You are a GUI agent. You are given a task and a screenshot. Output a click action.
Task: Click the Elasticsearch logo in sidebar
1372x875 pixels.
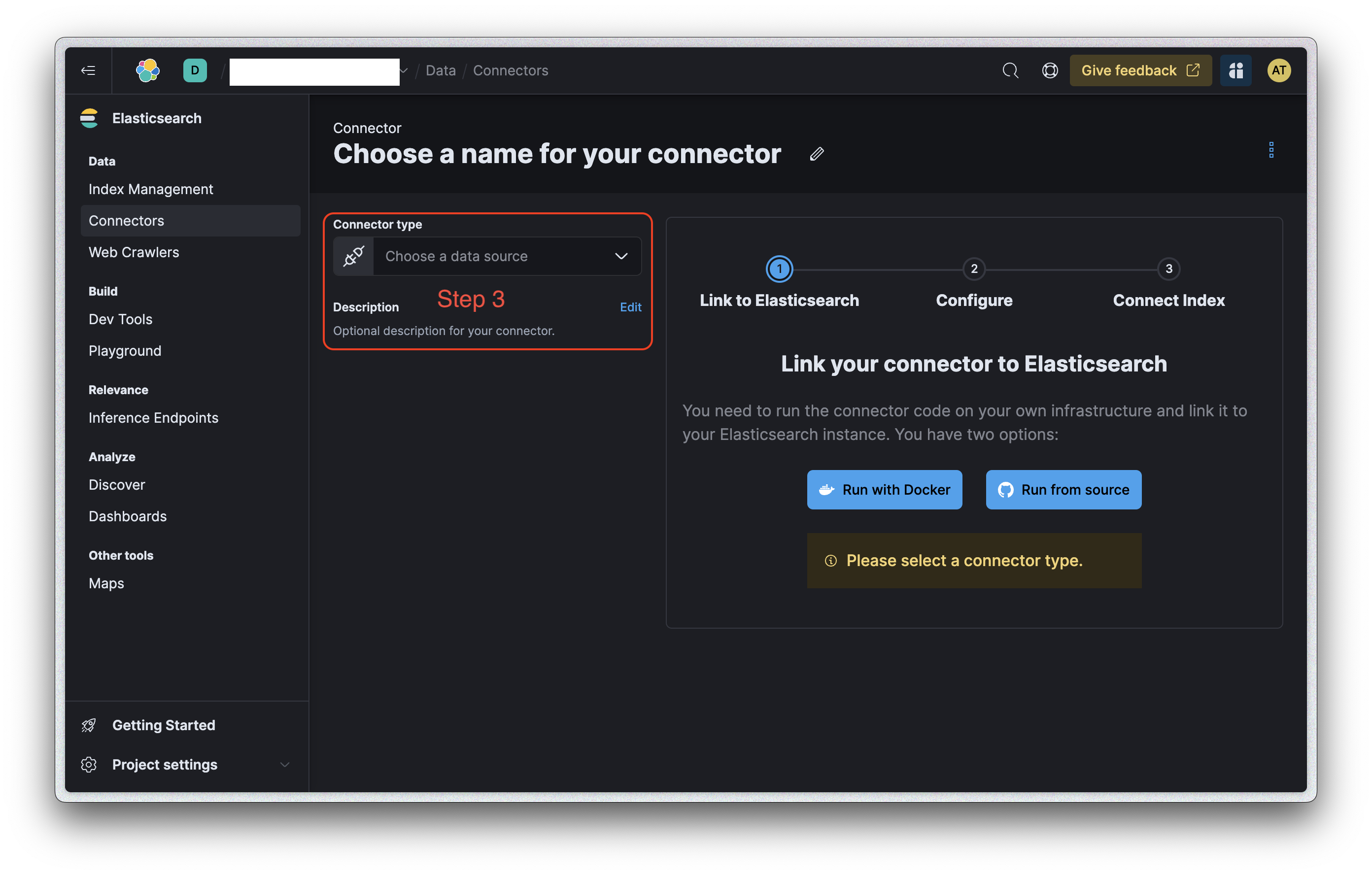90,118
